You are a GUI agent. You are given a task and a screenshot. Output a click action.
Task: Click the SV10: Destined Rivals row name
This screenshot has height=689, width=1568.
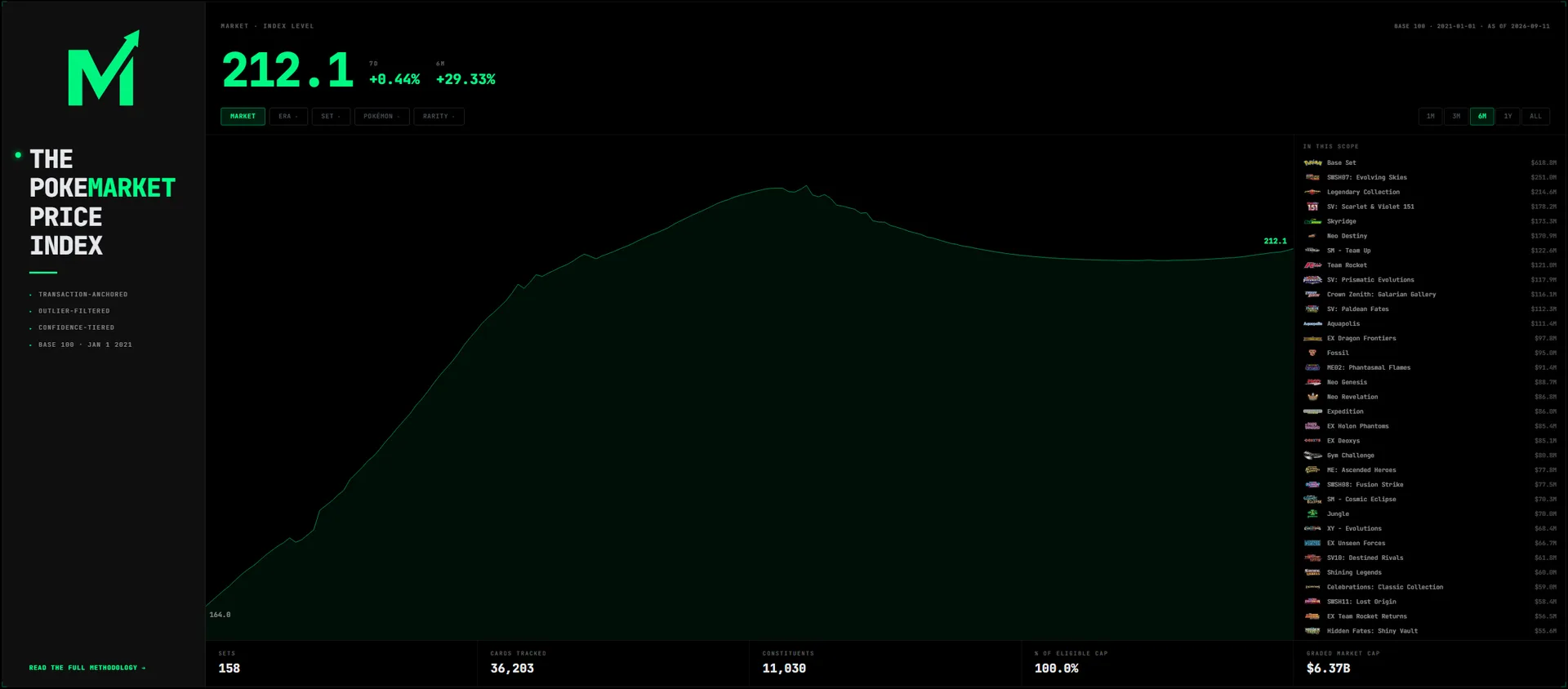[1365, 558]
